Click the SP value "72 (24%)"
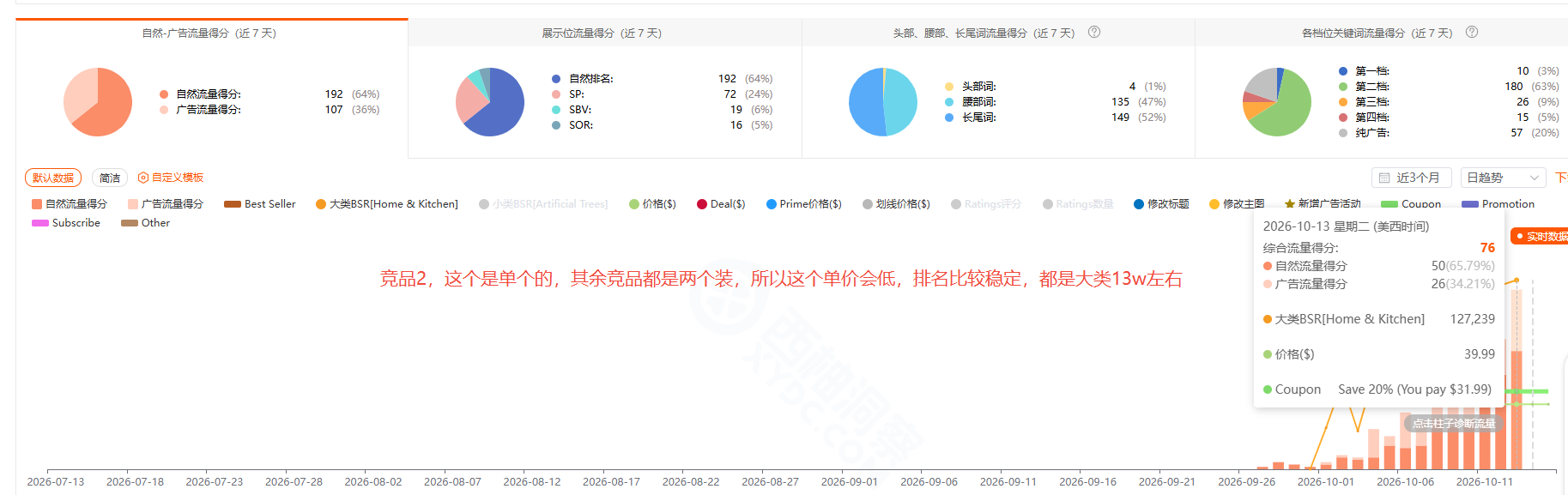 click(748, 94)
